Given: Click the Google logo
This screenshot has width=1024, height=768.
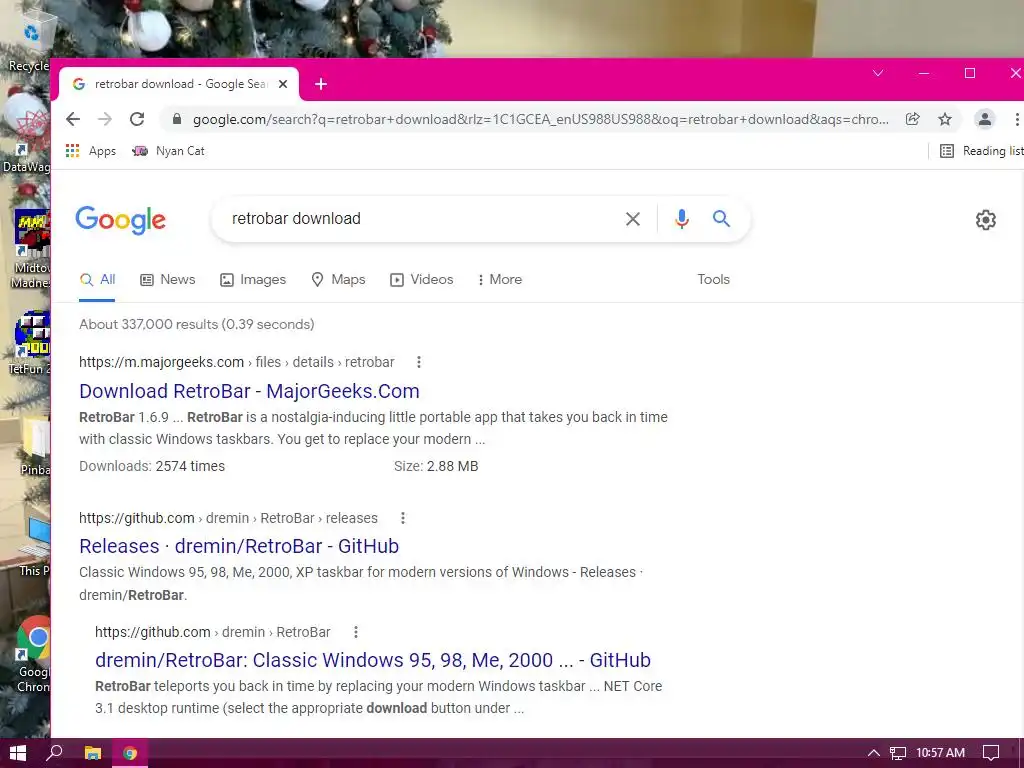Looking at the screenshot, I should click(121, 220).
